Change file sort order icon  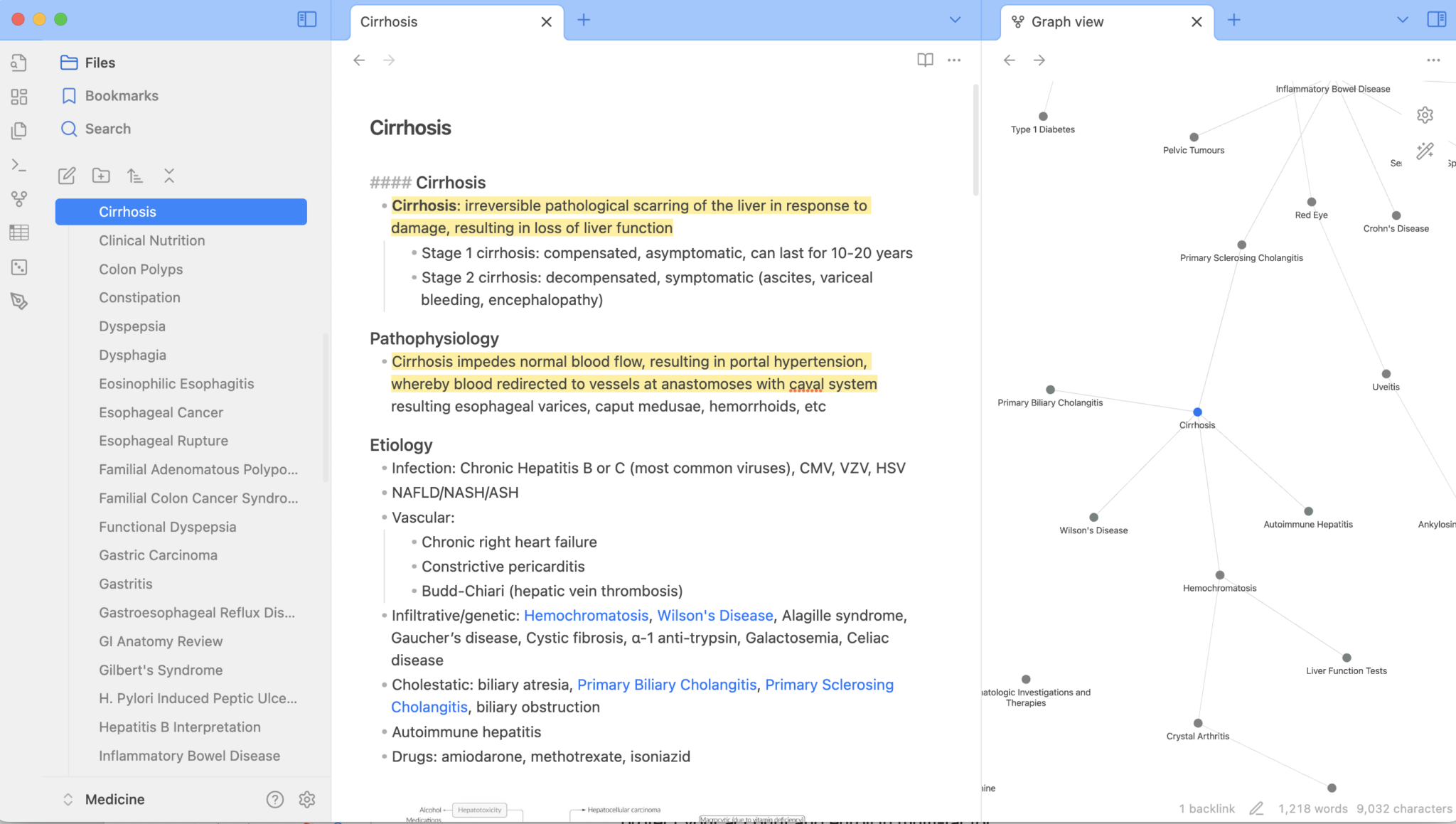(135, 176)
